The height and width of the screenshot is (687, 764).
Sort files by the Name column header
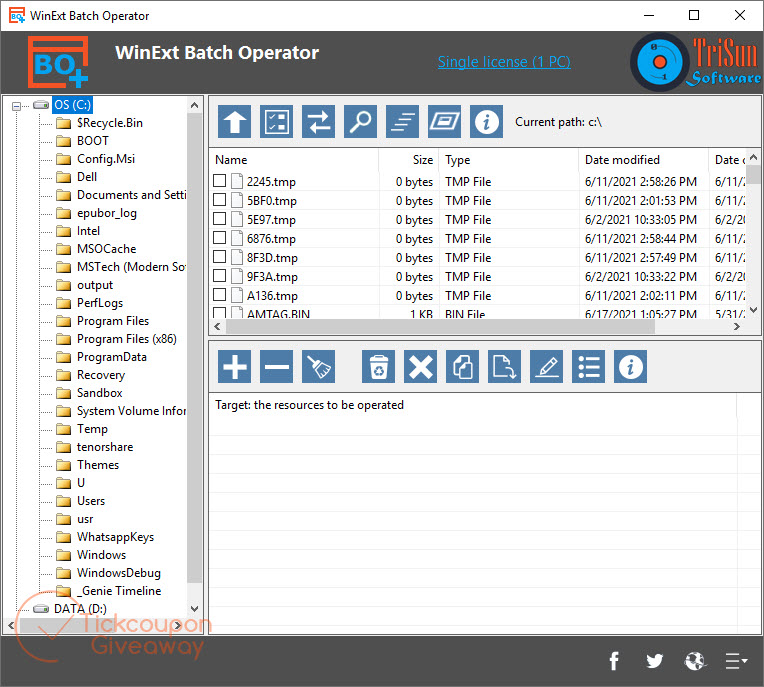click(294, 160)
